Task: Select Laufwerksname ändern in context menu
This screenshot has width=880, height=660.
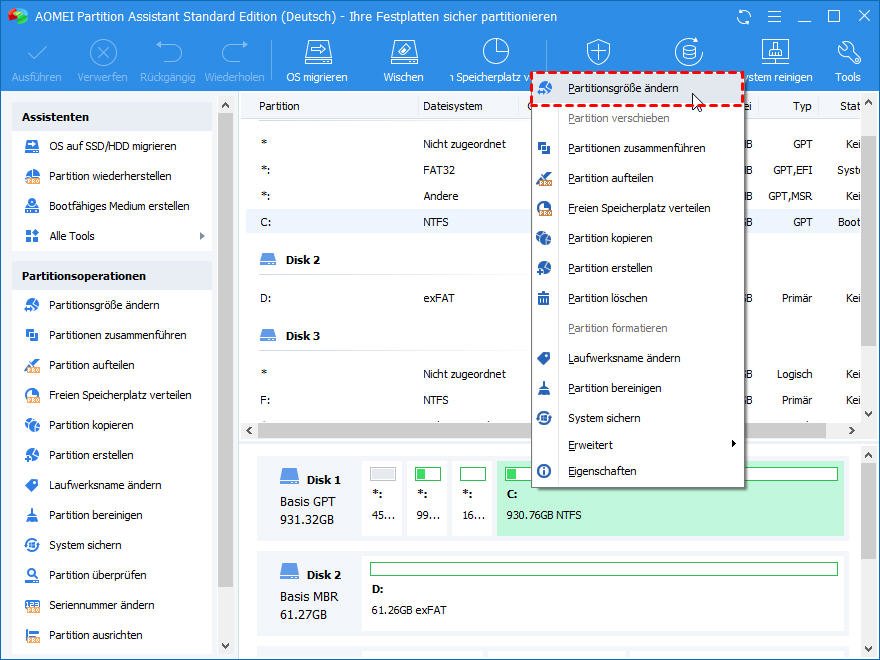Action: point(638,359)
